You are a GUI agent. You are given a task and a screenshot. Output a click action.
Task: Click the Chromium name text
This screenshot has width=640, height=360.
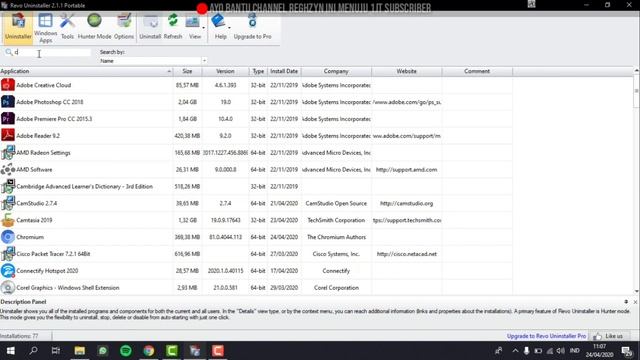click(x=30, y=237)
